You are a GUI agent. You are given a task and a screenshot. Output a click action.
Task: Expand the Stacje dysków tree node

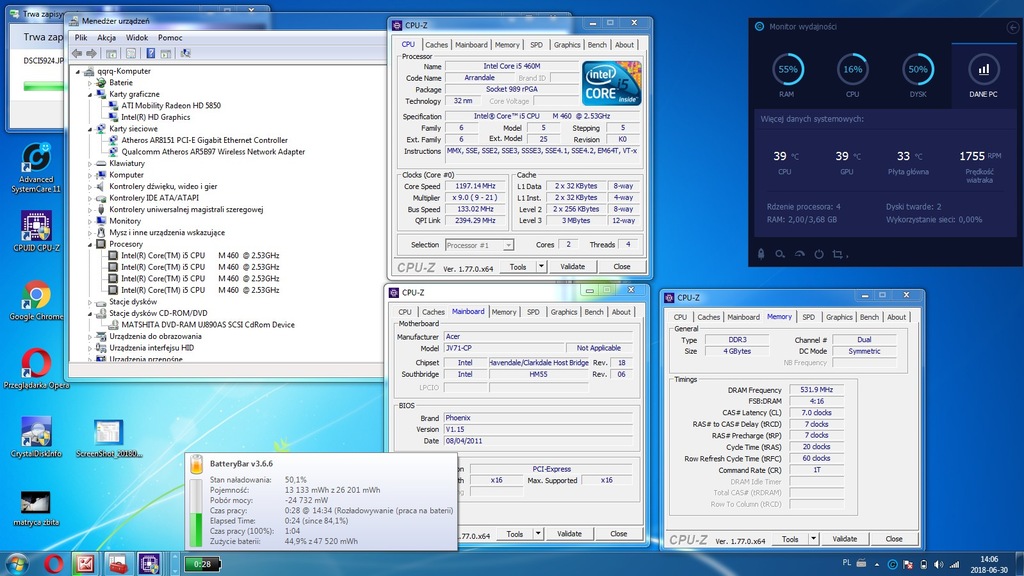pyautogui.click(x=90, y=302)
